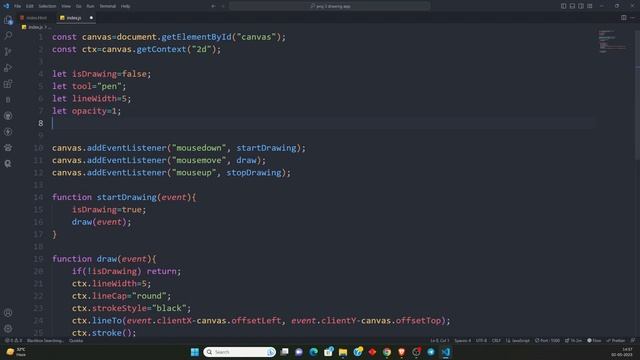Click the command center search box

pos(329,6)
